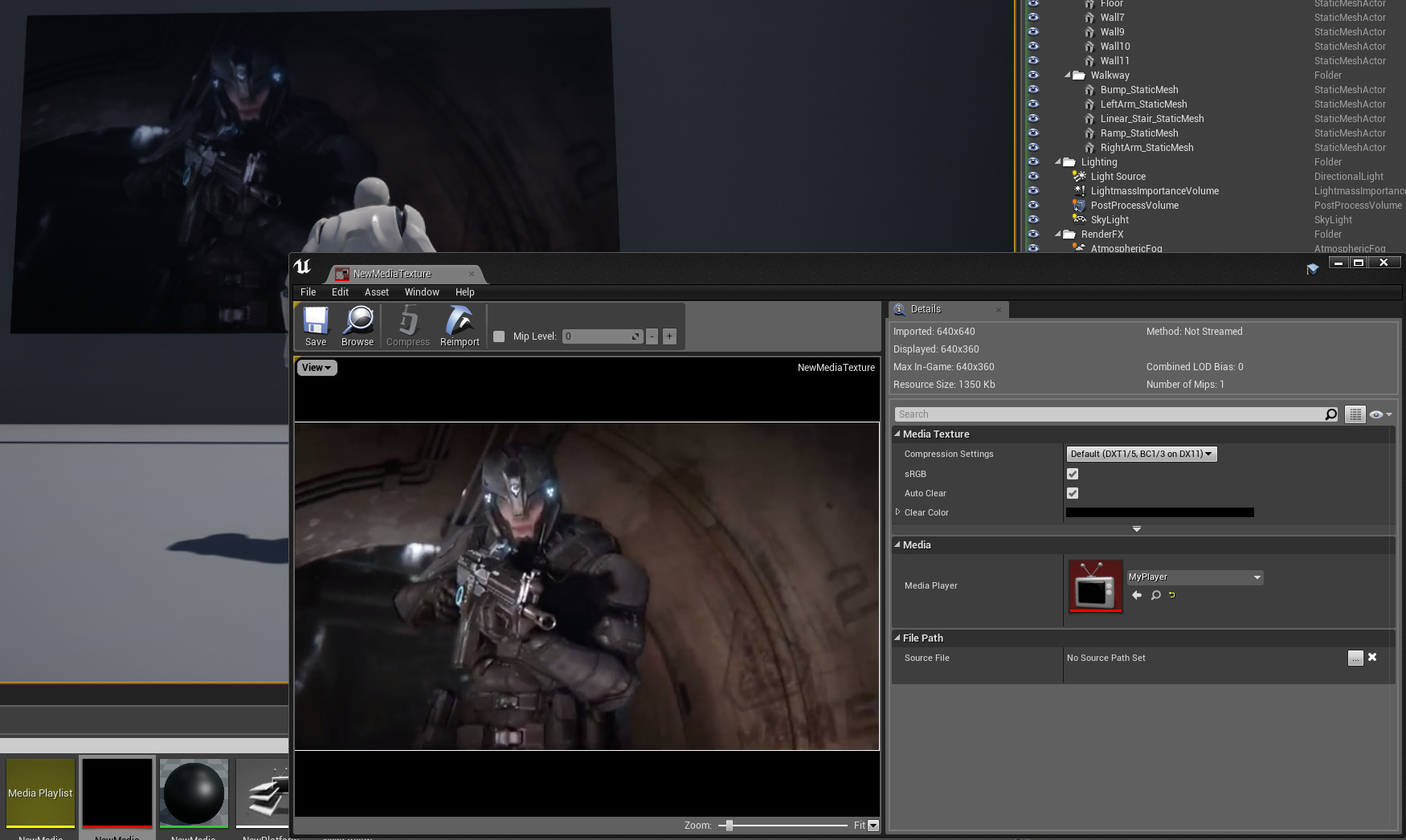This screenshot has height=840, width=1406.
Task: Uncheck the sRGB checkbox
Action: click(1073, 474)
